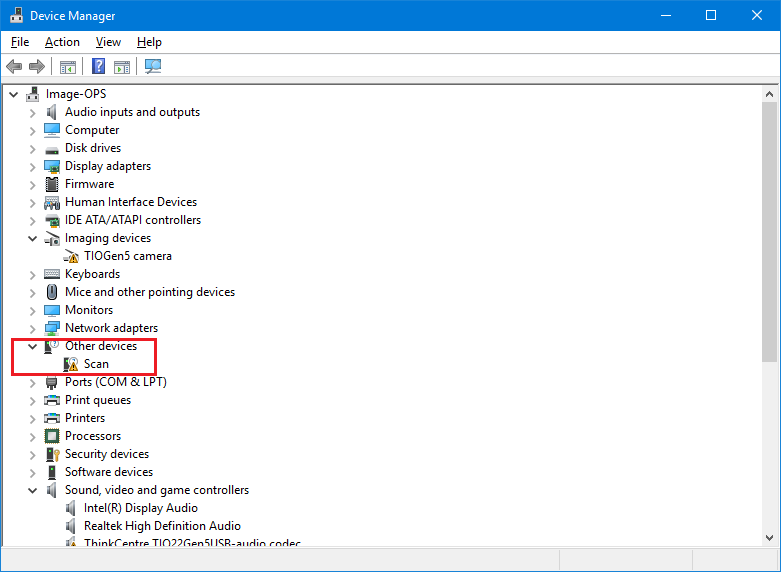The width and height of the screenshot is (781, 572).
Task: Click the Computer monitor icon
Action: pos(52,130)
